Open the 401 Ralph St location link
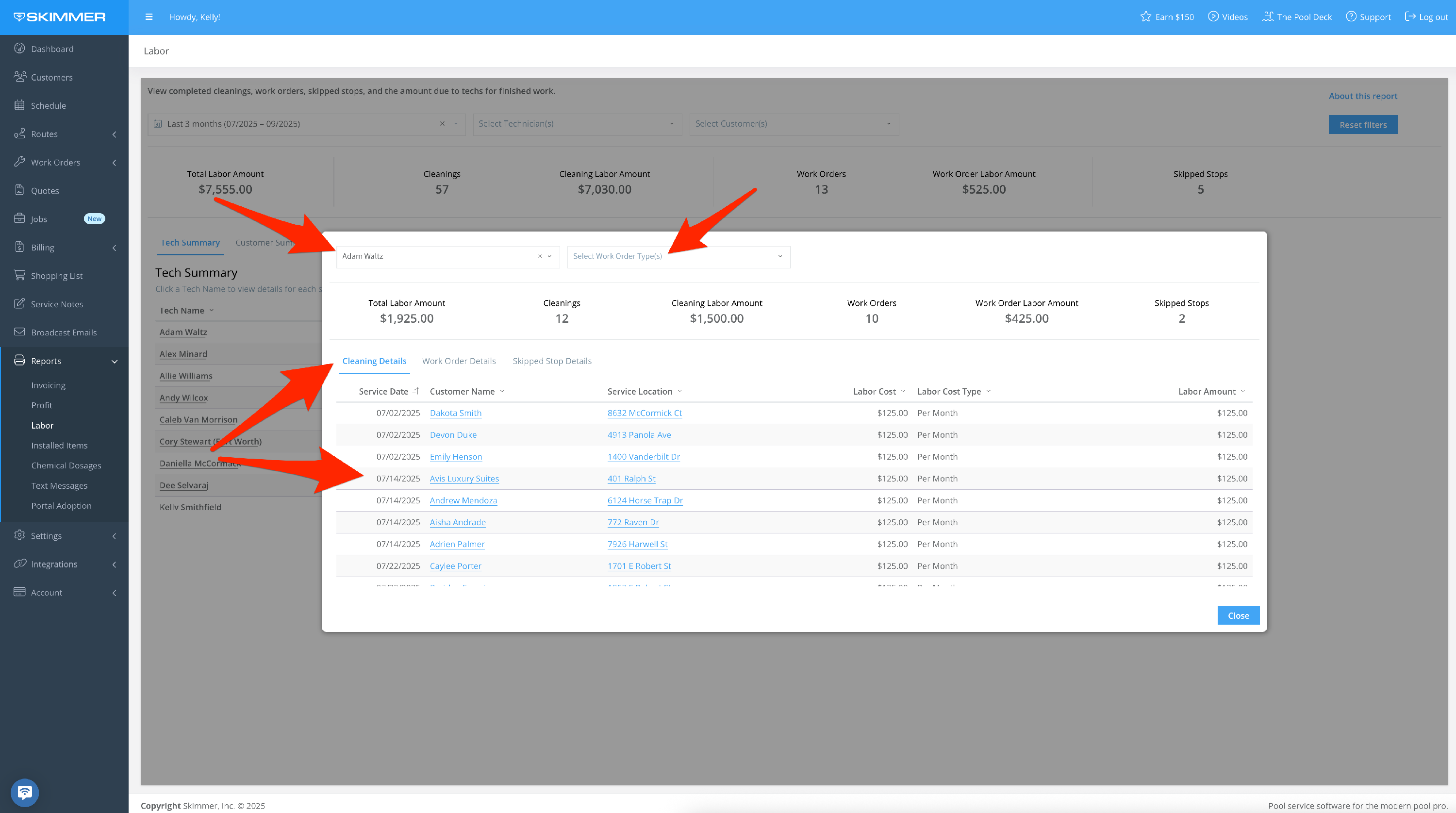 pyautogui.click(x=631, y=478)
